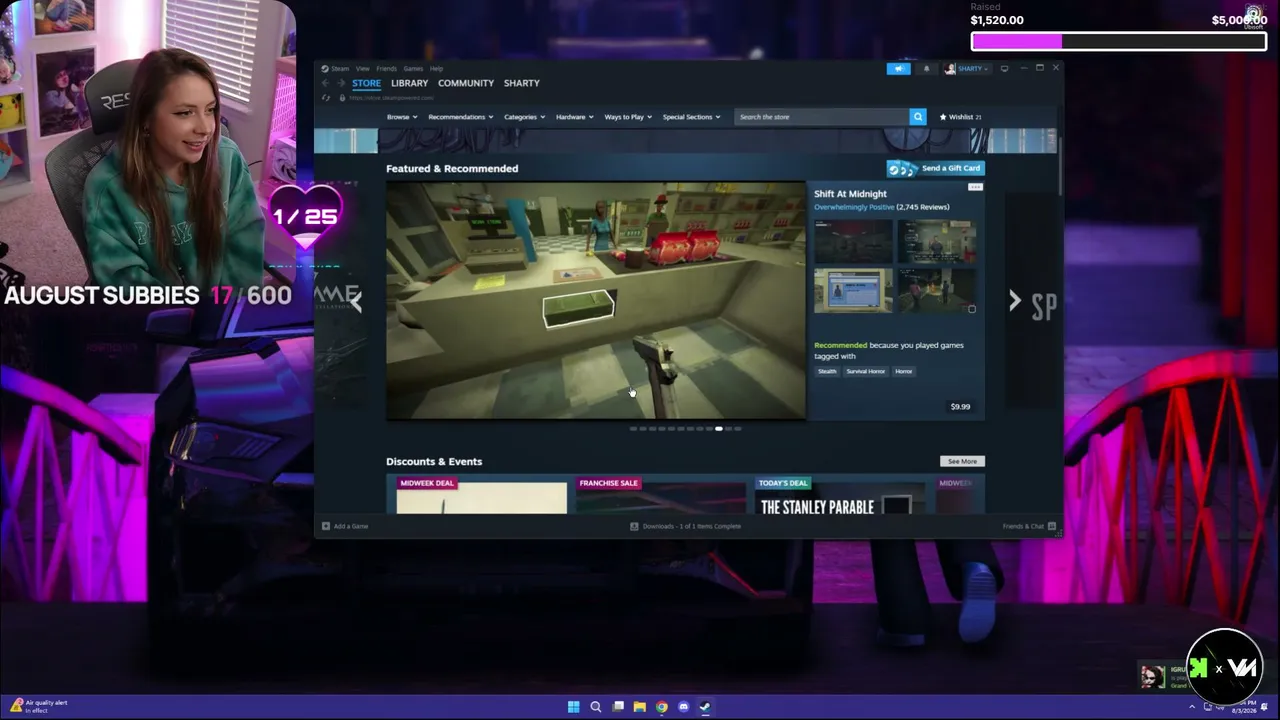The width and height of the screenshot is (1280, 720).
Task: Expand the Hardware dropdown
Action: point(574,117)
